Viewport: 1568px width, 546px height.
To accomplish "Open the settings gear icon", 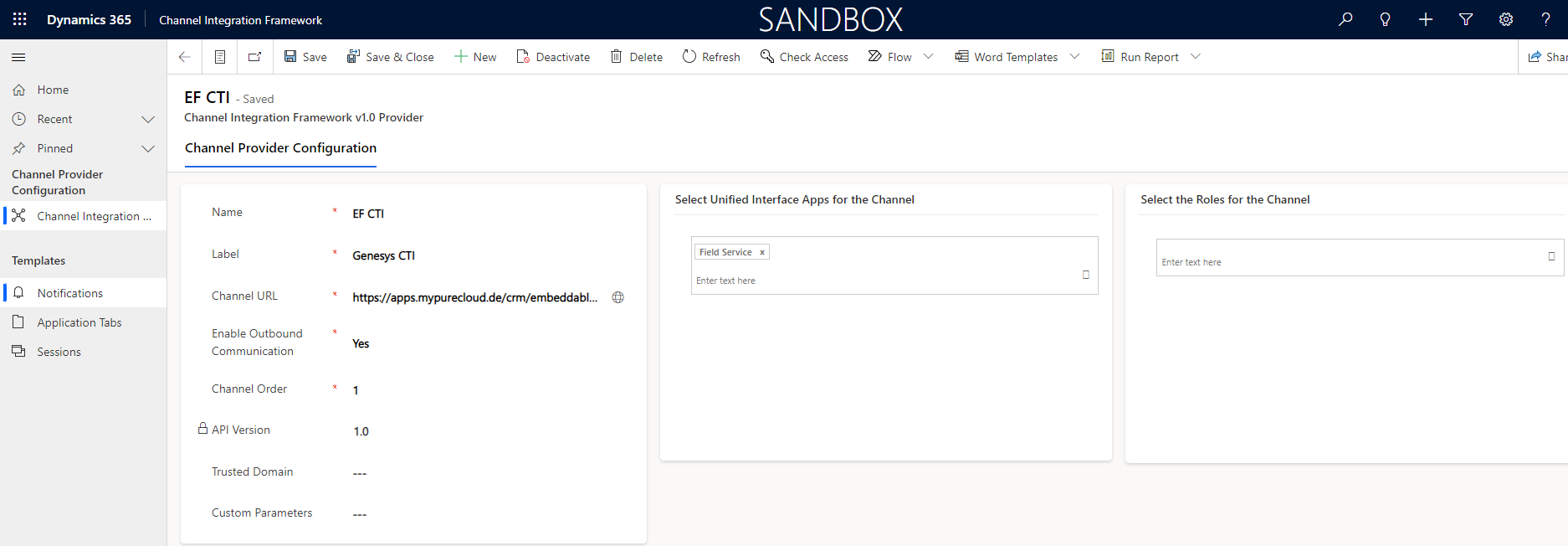I will pos(1506,19).
